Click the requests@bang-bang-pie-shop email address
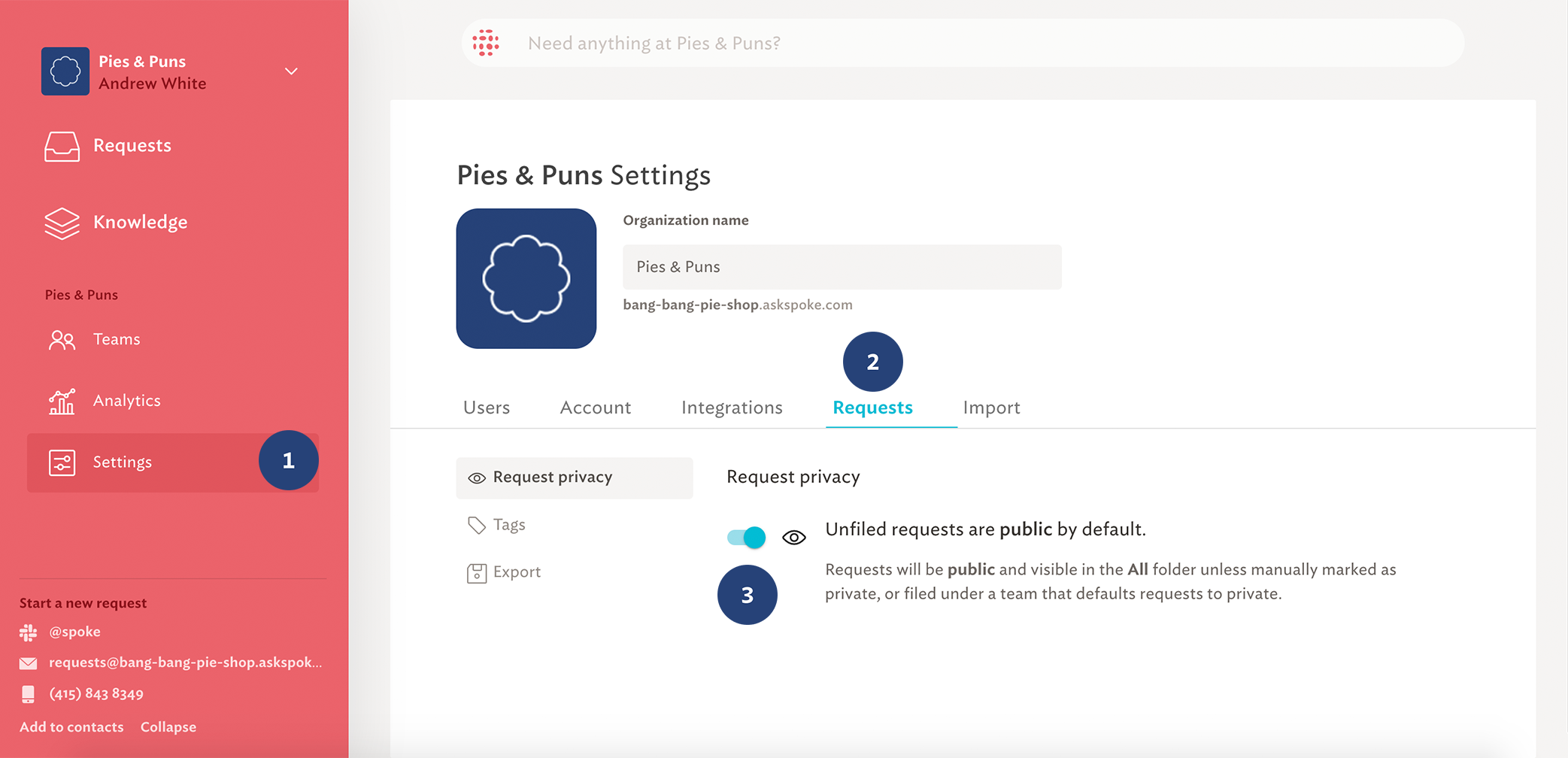Viewport: 1568px width, 758px height. pos(185,662)
